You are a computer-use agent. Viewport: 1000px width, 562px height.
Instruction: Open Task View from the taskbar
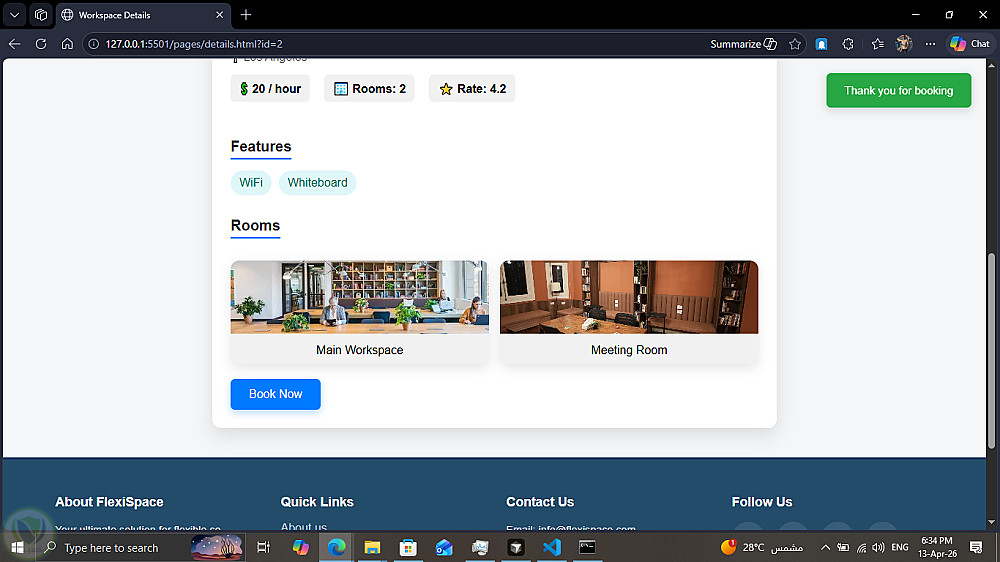pos(263,547)
